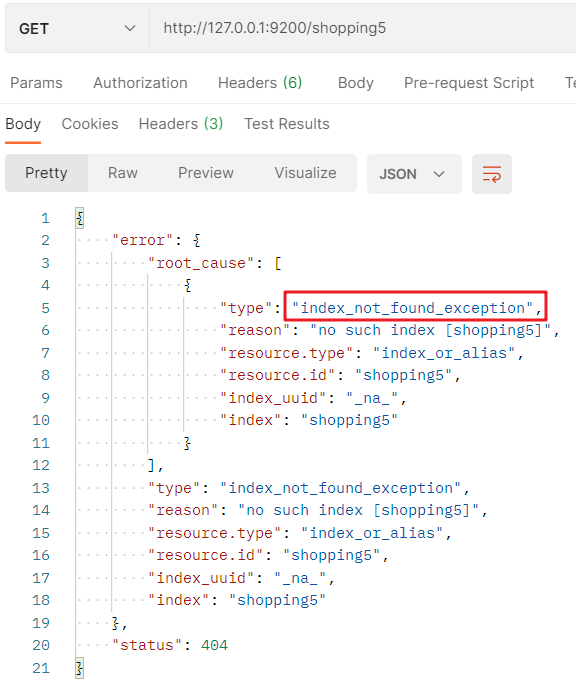The width and height of the screenshot is (576, 689).
Task: Open the response Cookies tab
Action: 90,124
